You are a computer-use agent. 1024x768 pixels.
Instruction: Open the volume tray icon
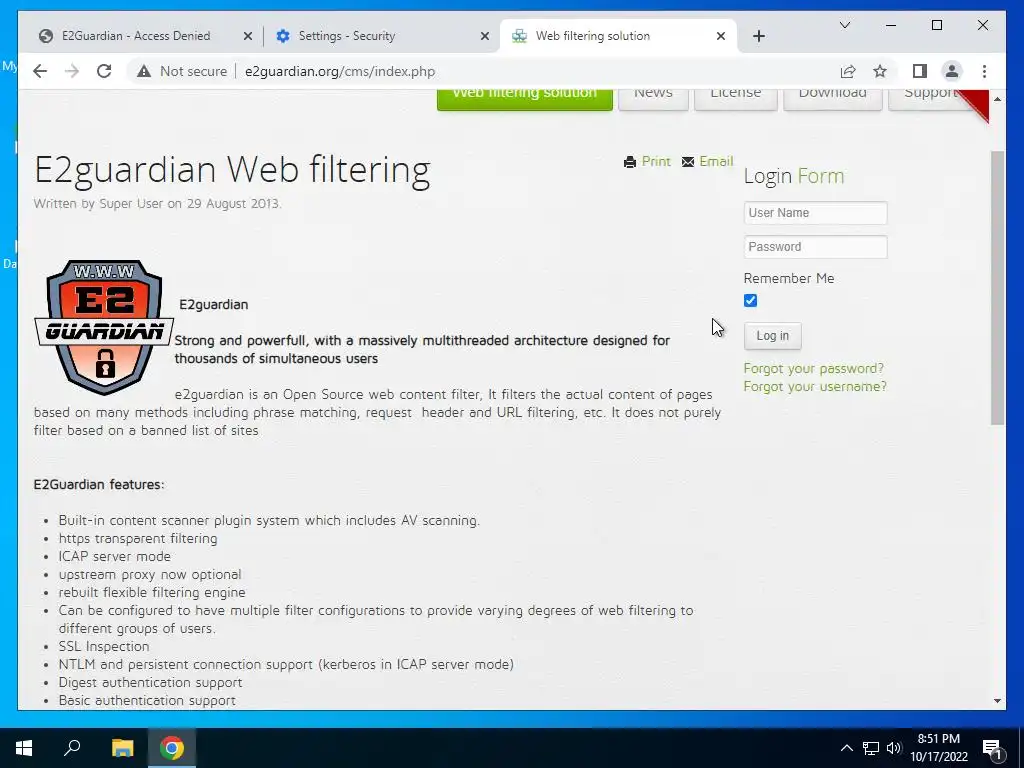[893, 748]
